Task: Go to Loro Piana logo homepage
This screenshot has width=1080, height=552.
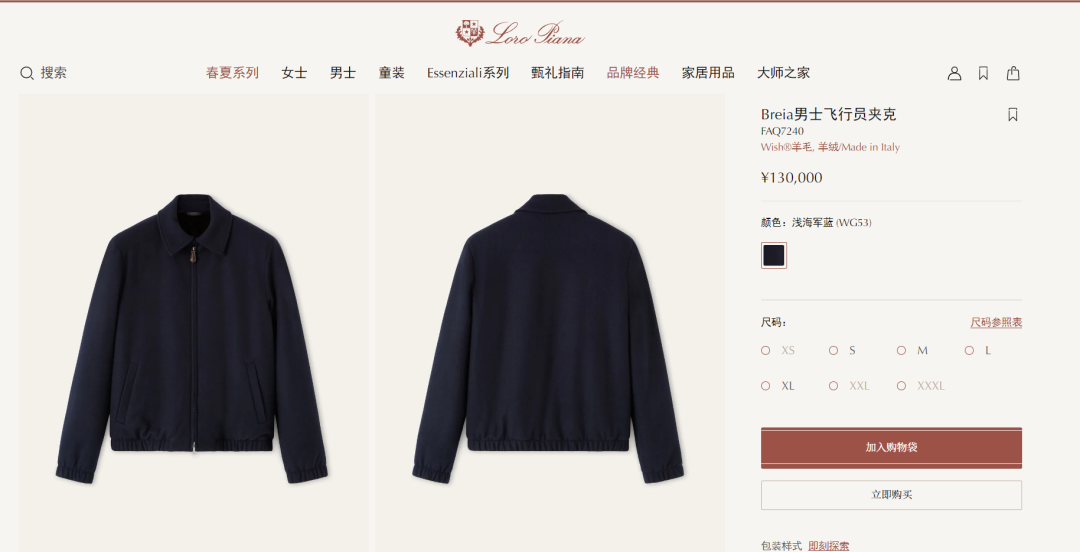Action: (x=520, y=33)
